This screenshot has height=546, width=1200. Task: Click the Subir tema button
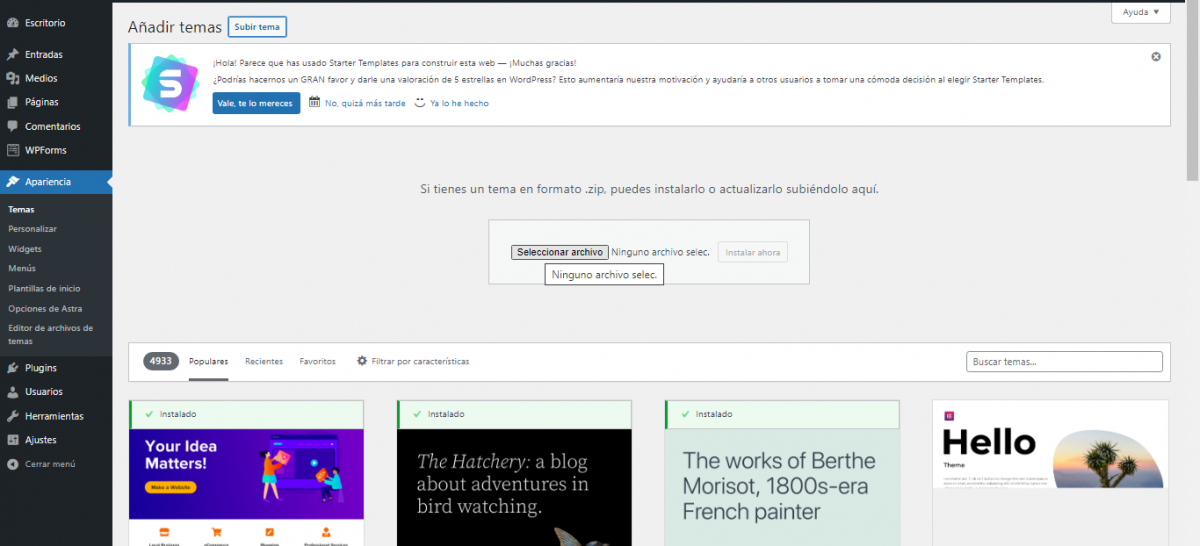tap(257, 27)
